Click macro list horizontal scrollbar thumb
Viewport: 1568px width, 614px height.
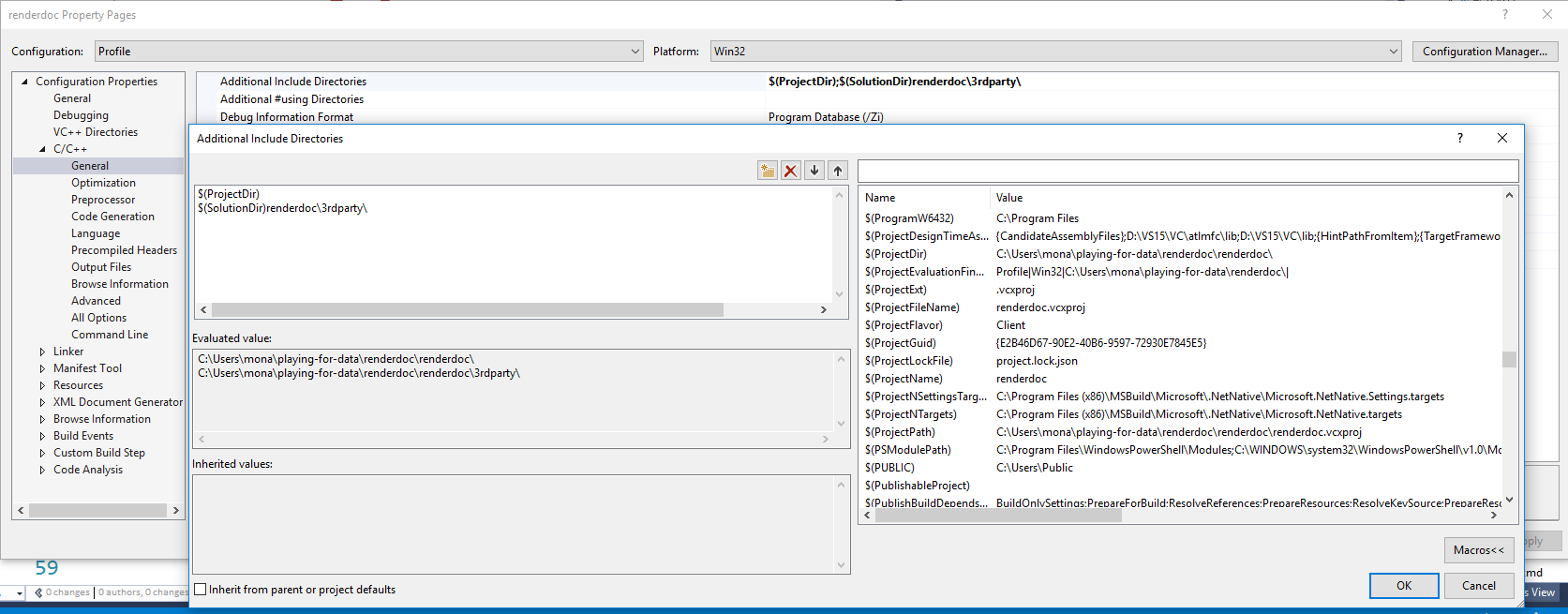(x=998, y=515)
